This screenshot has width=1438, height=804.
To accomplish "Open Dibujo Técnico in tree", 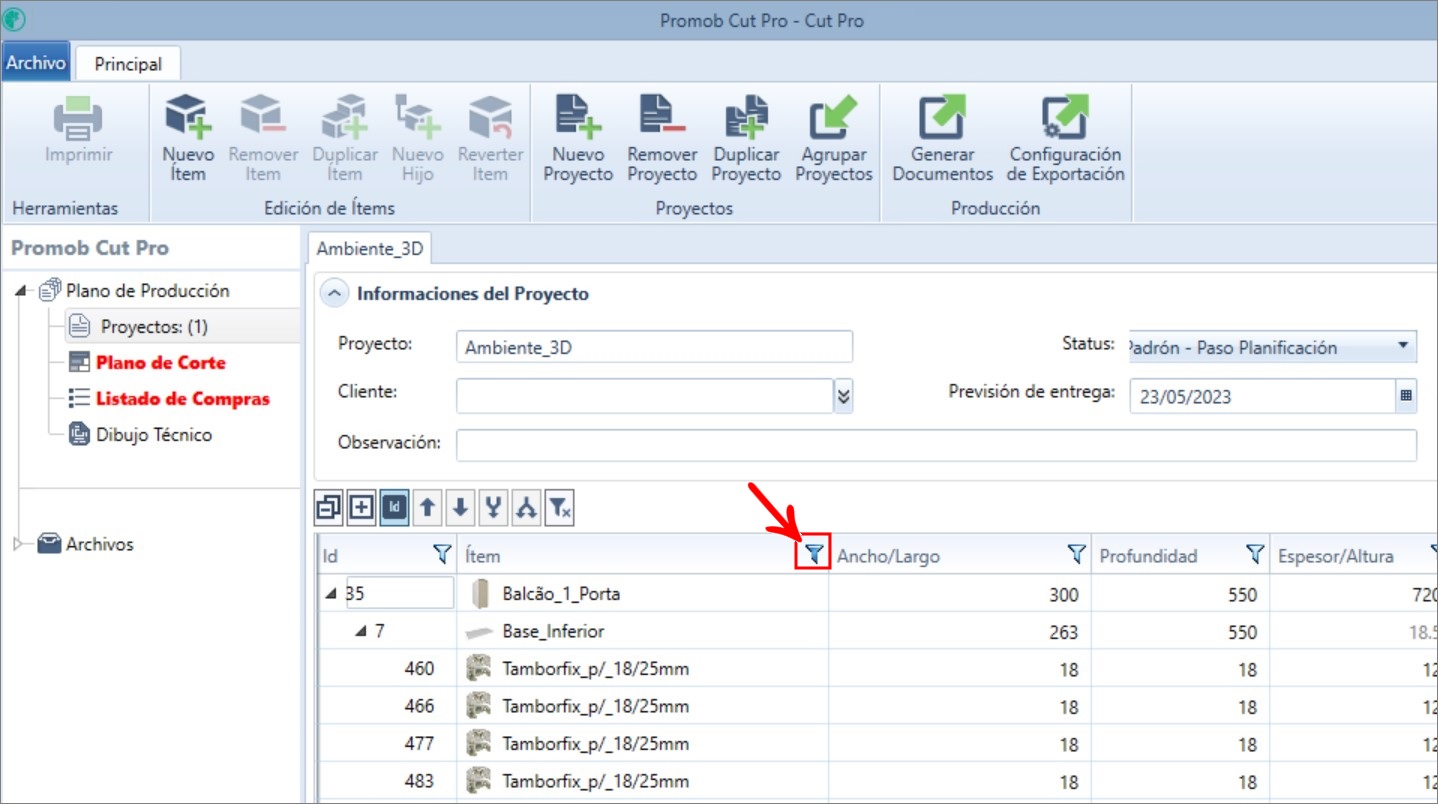I will [154, 435].
